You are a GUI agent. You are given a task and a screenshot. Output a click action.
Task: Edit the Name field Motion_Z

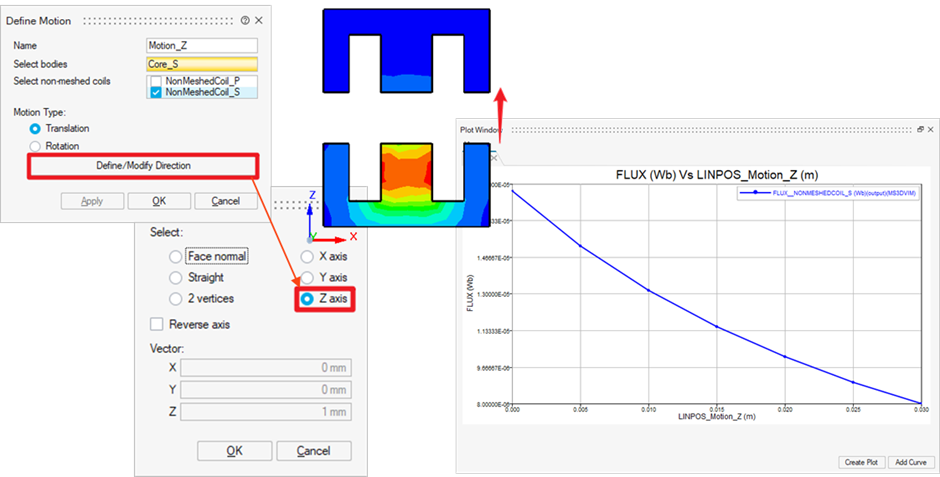[202, 46]
